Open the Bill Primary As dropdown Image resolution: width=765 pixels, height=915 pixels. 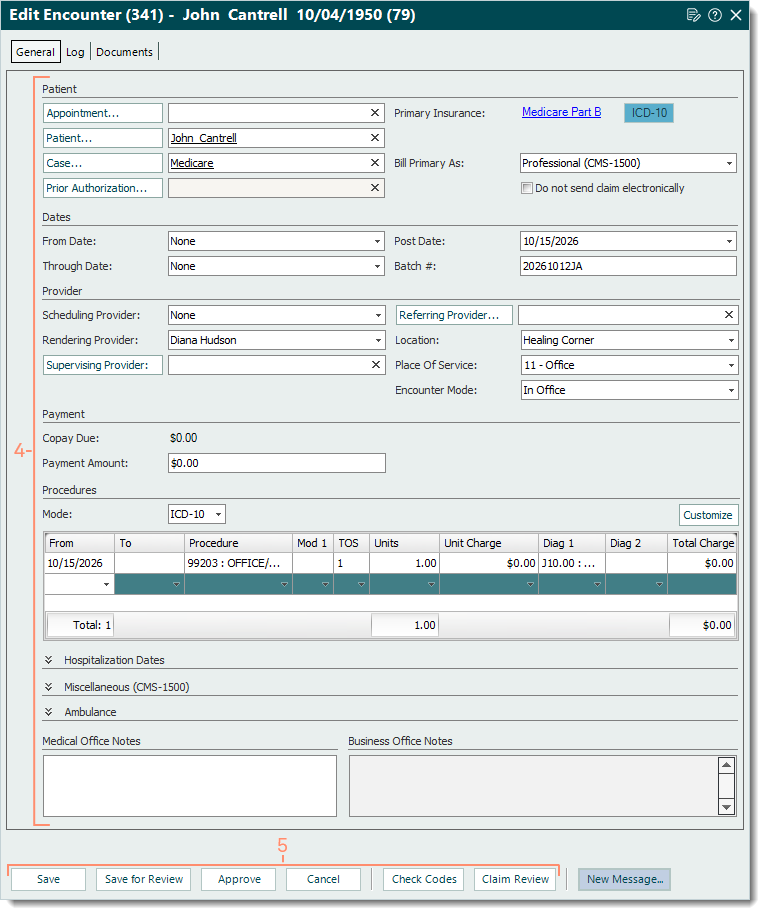point(729,163)
